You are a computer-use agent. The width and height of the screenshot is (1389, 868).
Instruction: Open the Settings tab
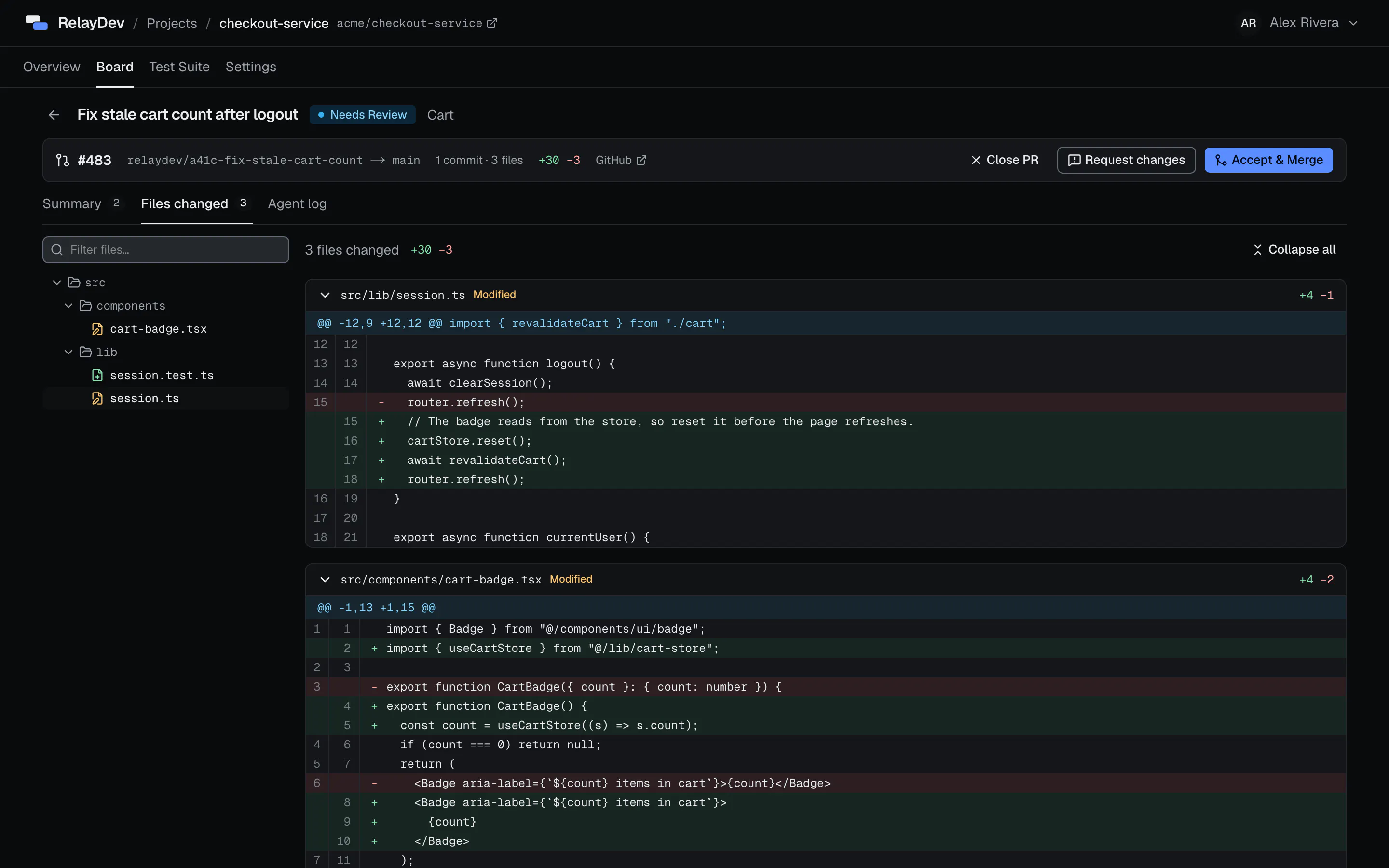point(251,67)
